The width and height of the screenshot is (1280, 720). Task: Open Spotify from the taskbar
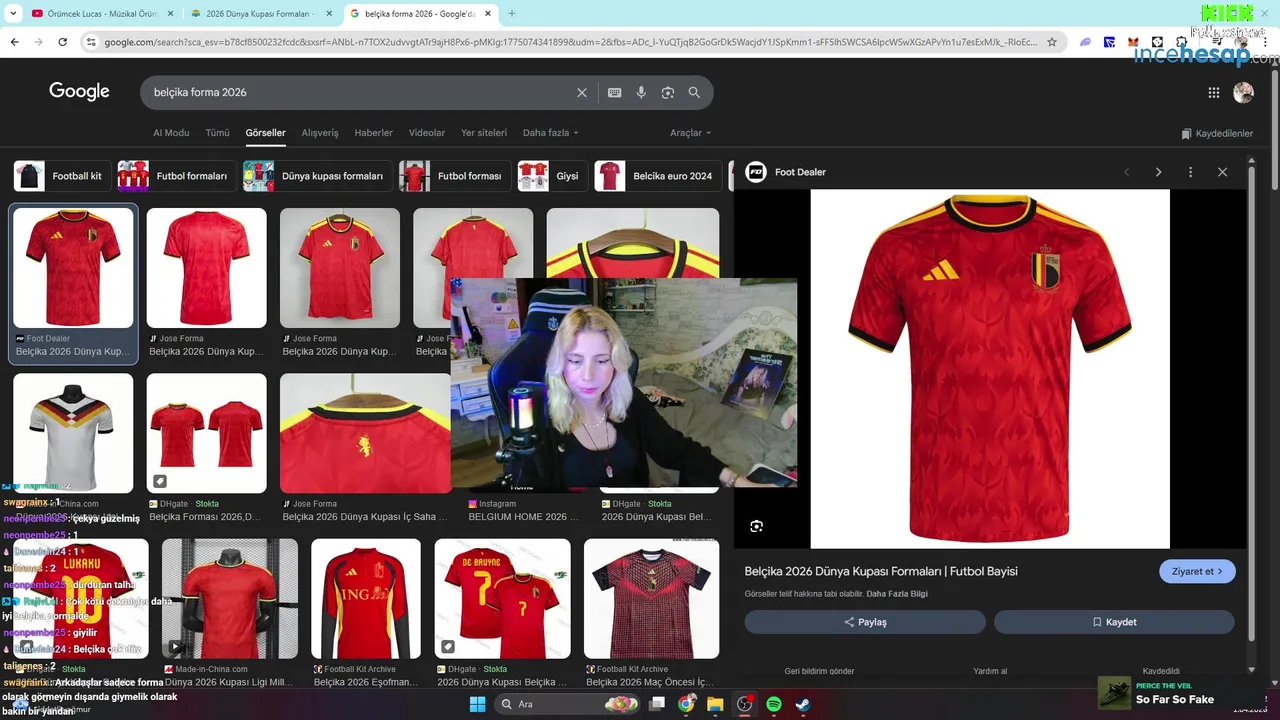[774, 704]
